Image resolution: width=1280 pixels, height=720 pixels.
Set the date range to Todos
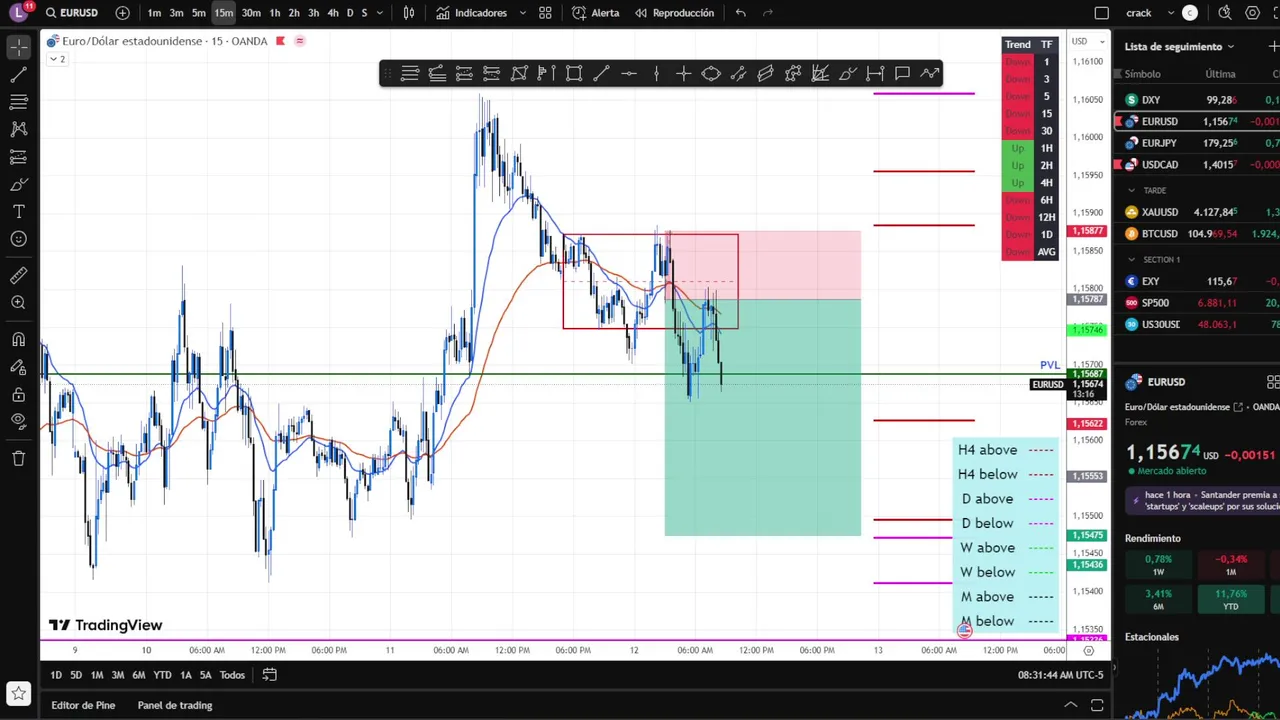point(232,675)
